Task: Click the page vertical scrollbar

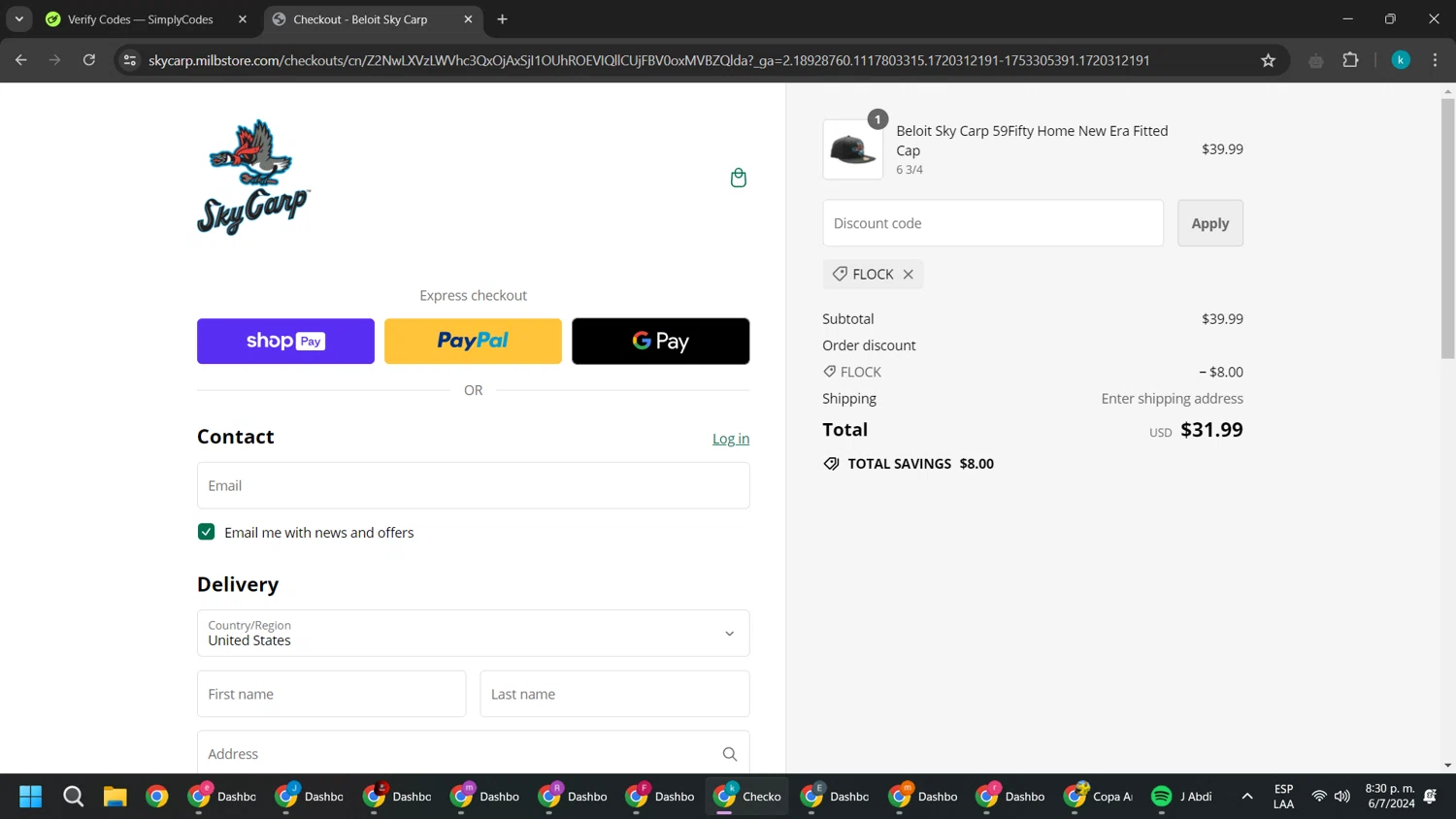Action: [x=1448, y=227]
